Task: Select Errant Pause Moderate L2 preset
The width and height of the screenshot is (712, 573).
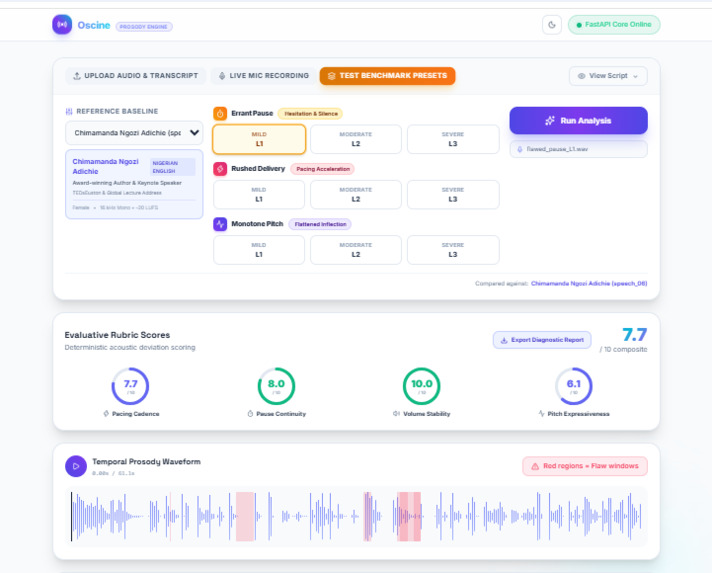Action: [x=356, y=139]
